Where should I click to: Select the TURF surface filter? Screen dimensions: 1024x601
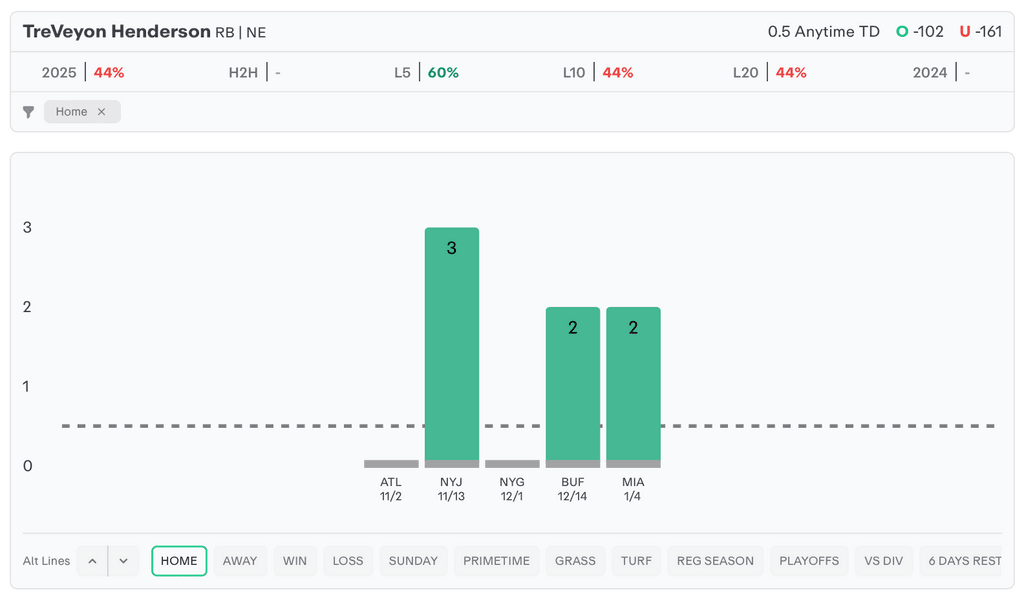[x=636, y=561]
